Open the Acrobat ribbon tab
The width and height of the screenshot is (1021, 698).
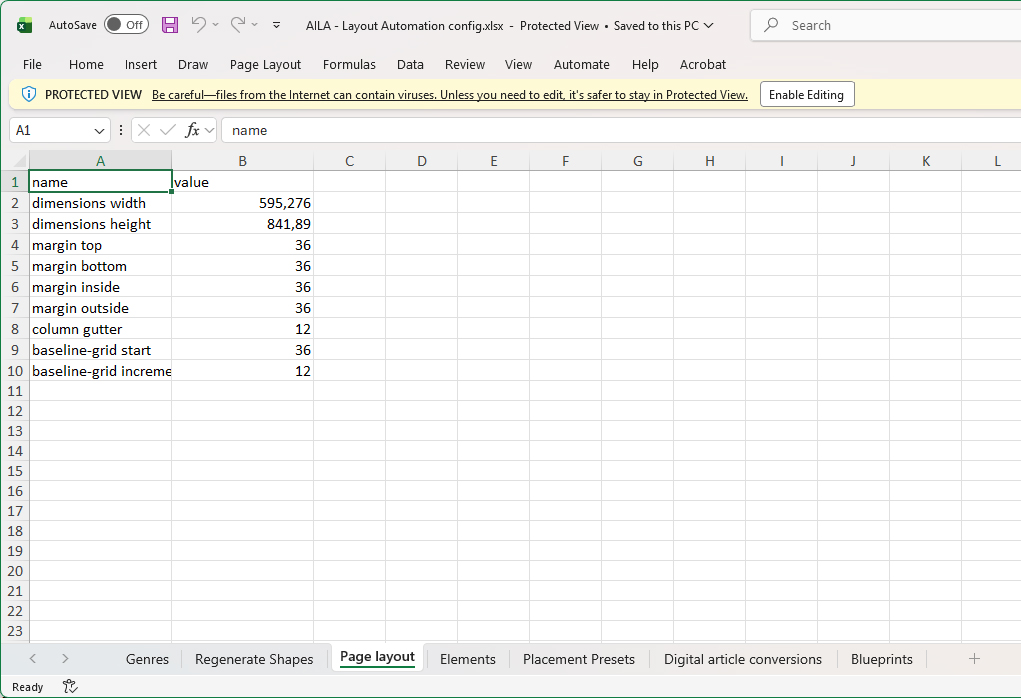coord(703,64)
